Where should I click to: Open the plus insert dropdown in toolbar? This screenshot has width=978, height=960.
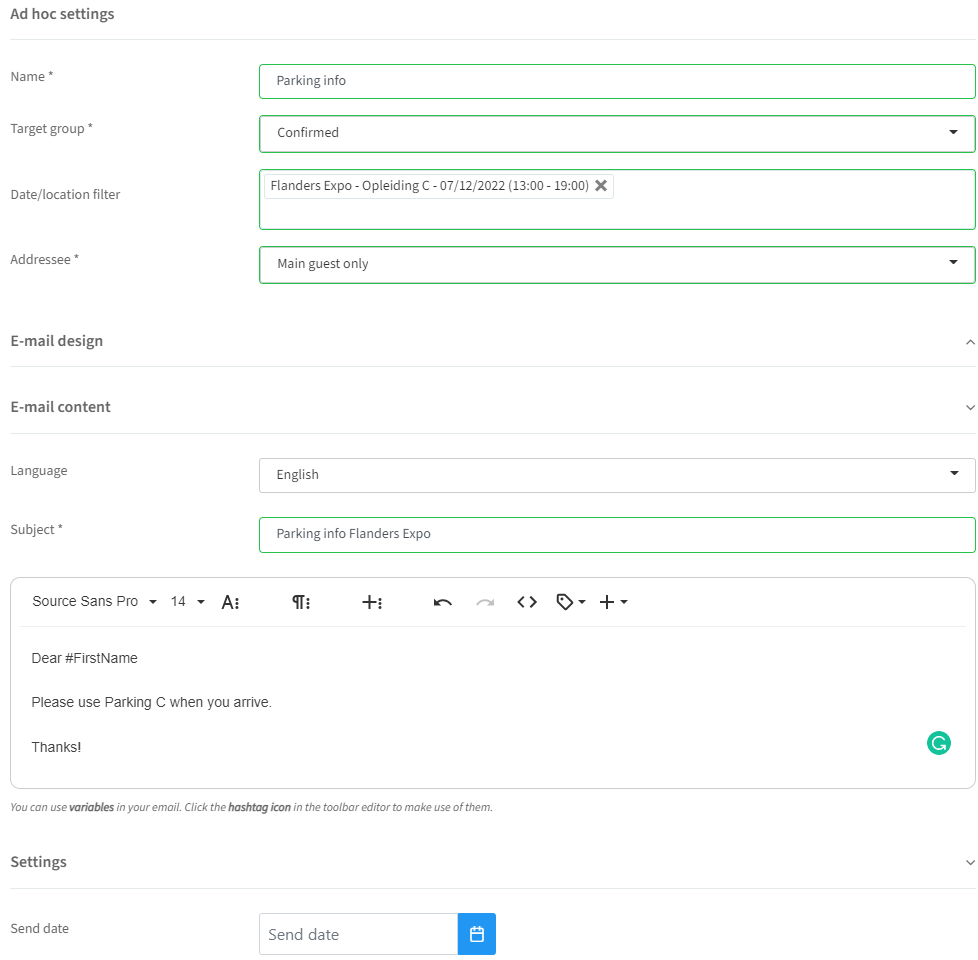tap(613, 603)
